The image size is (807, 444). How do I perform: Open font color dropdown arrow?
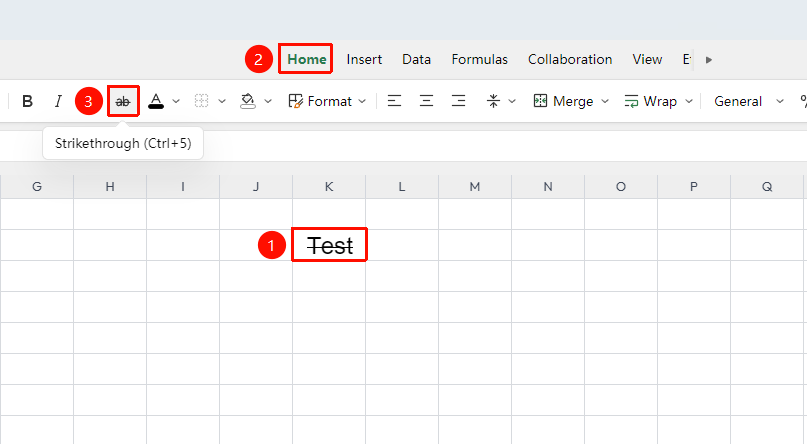[176, 101]
